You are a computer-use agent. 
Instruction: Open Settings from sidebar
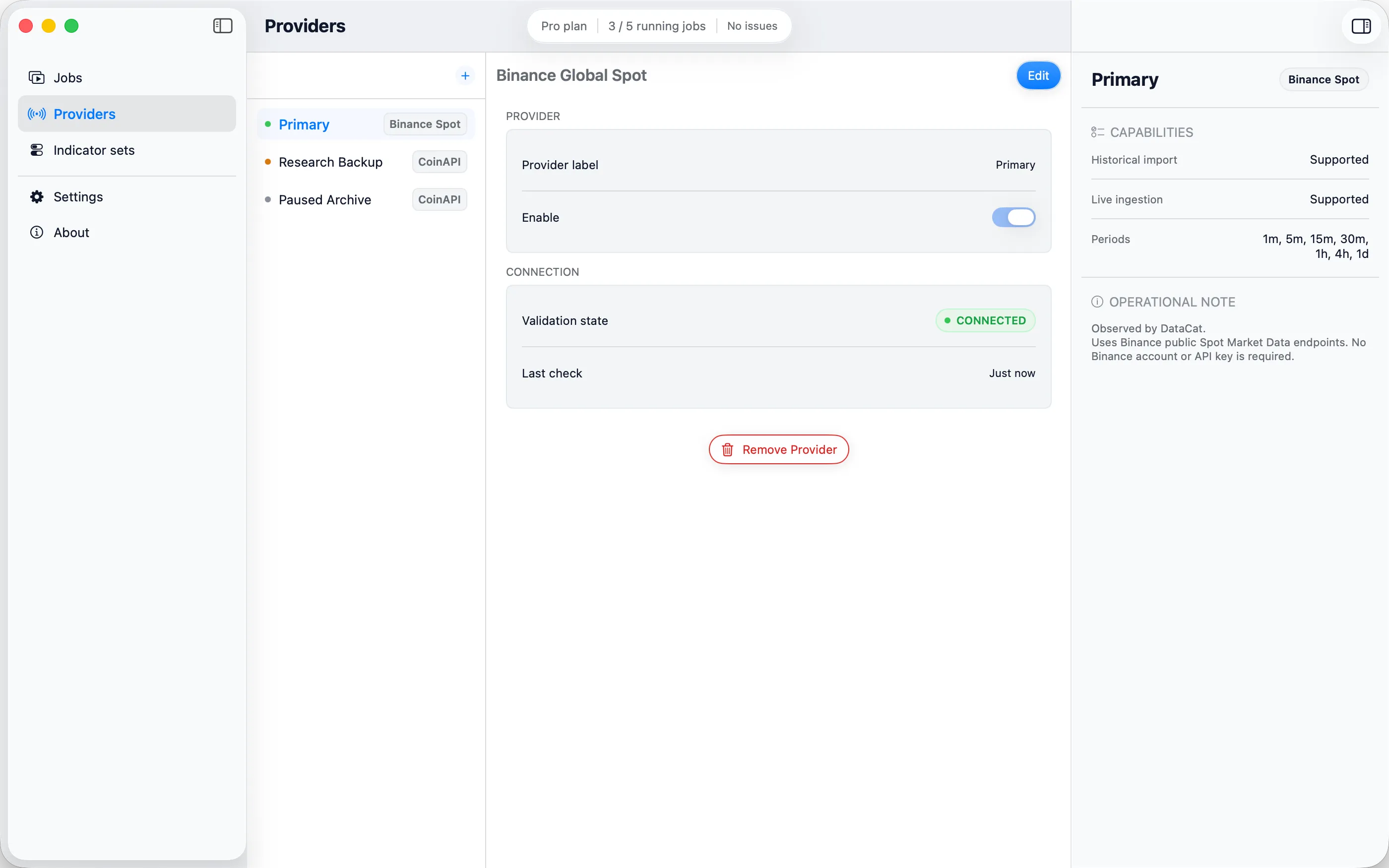[x=127, y=197]
